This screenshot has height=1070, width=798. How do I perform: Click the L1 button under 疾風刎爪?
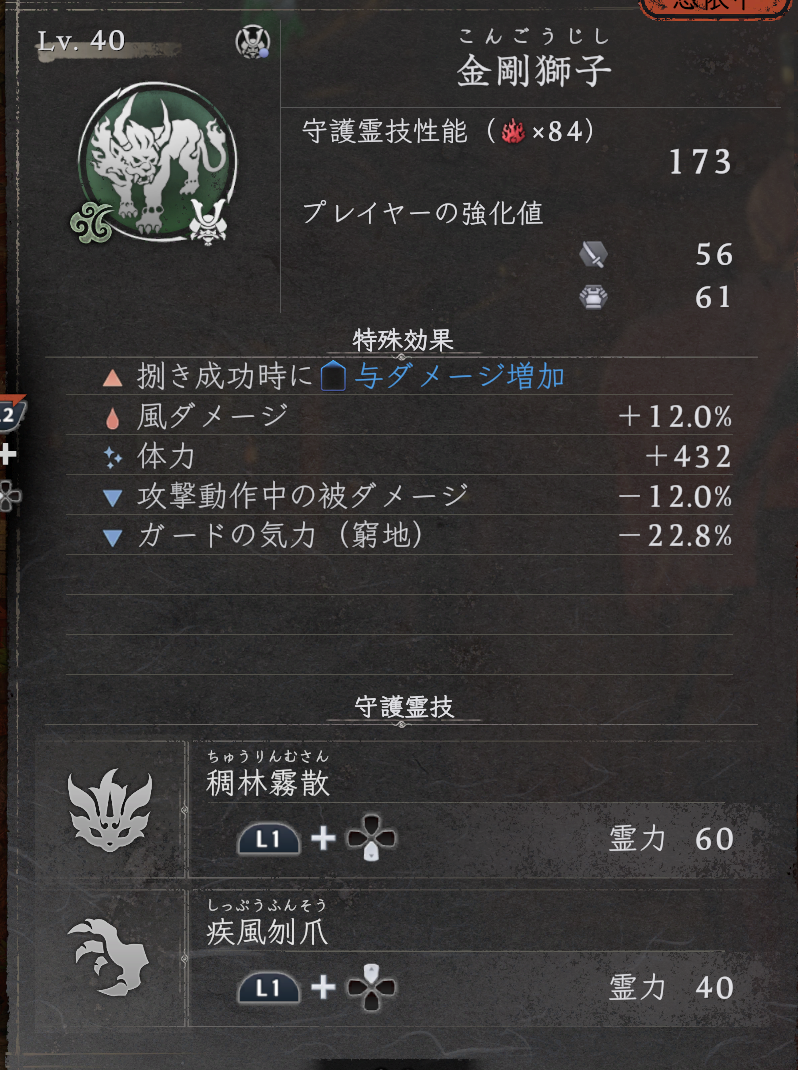pyautogui.click(x=268, y=987)
